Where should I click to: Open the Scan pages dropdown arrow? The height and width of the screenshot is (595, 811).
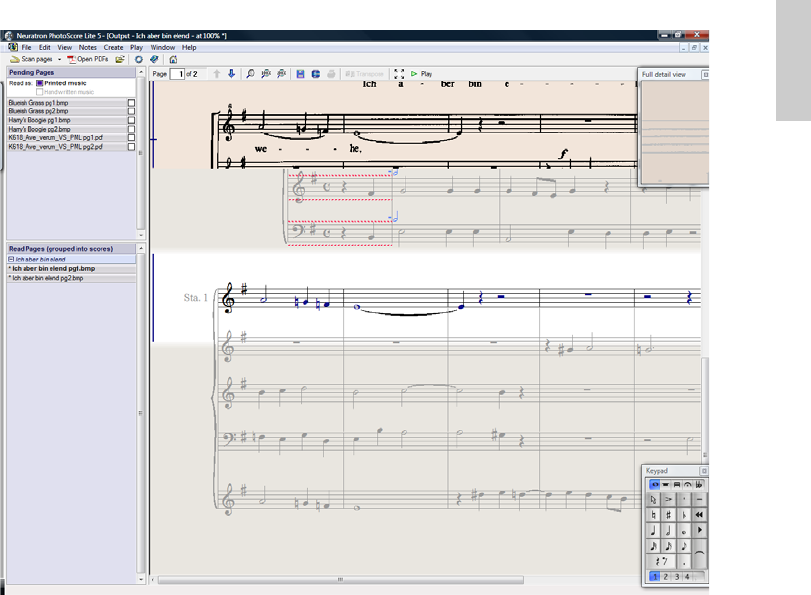(x=59, y=60)
